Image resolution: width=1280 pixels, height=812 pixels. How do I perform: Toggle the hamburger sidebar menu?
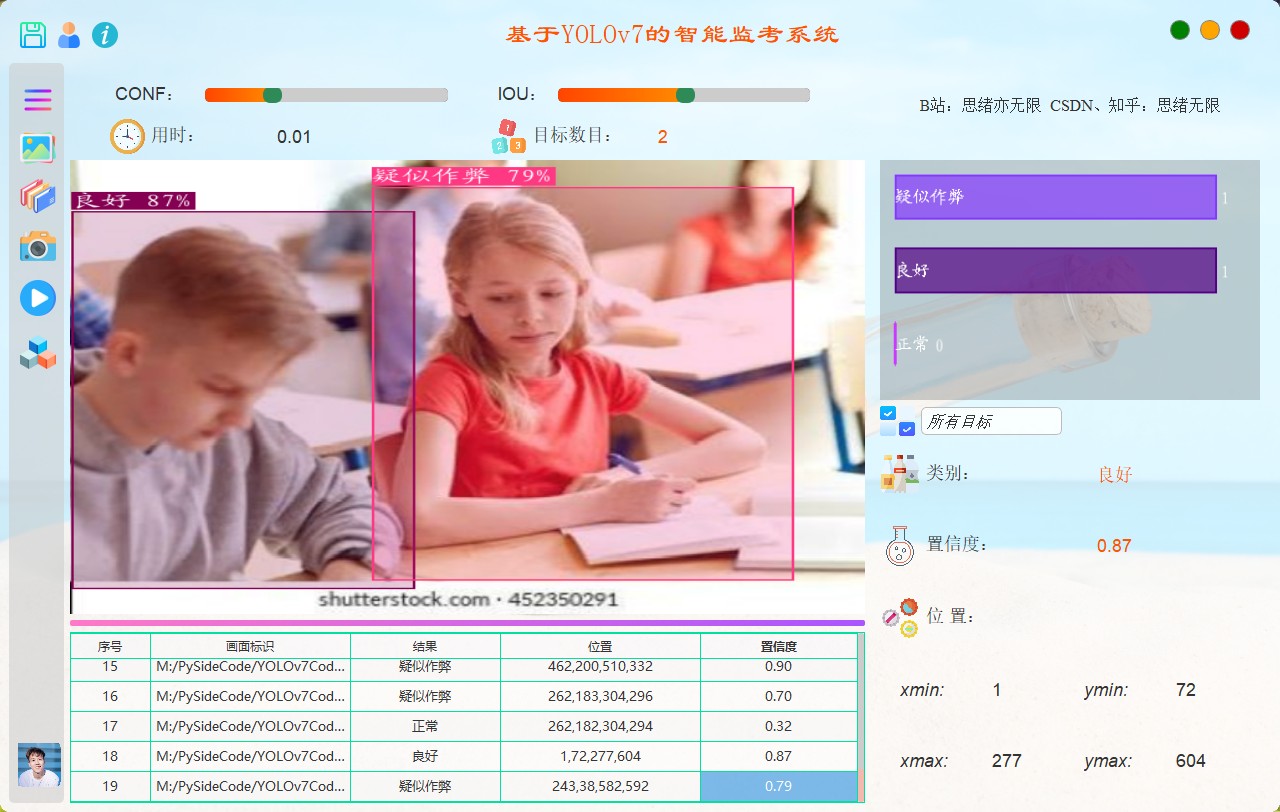tap(38, 100)
